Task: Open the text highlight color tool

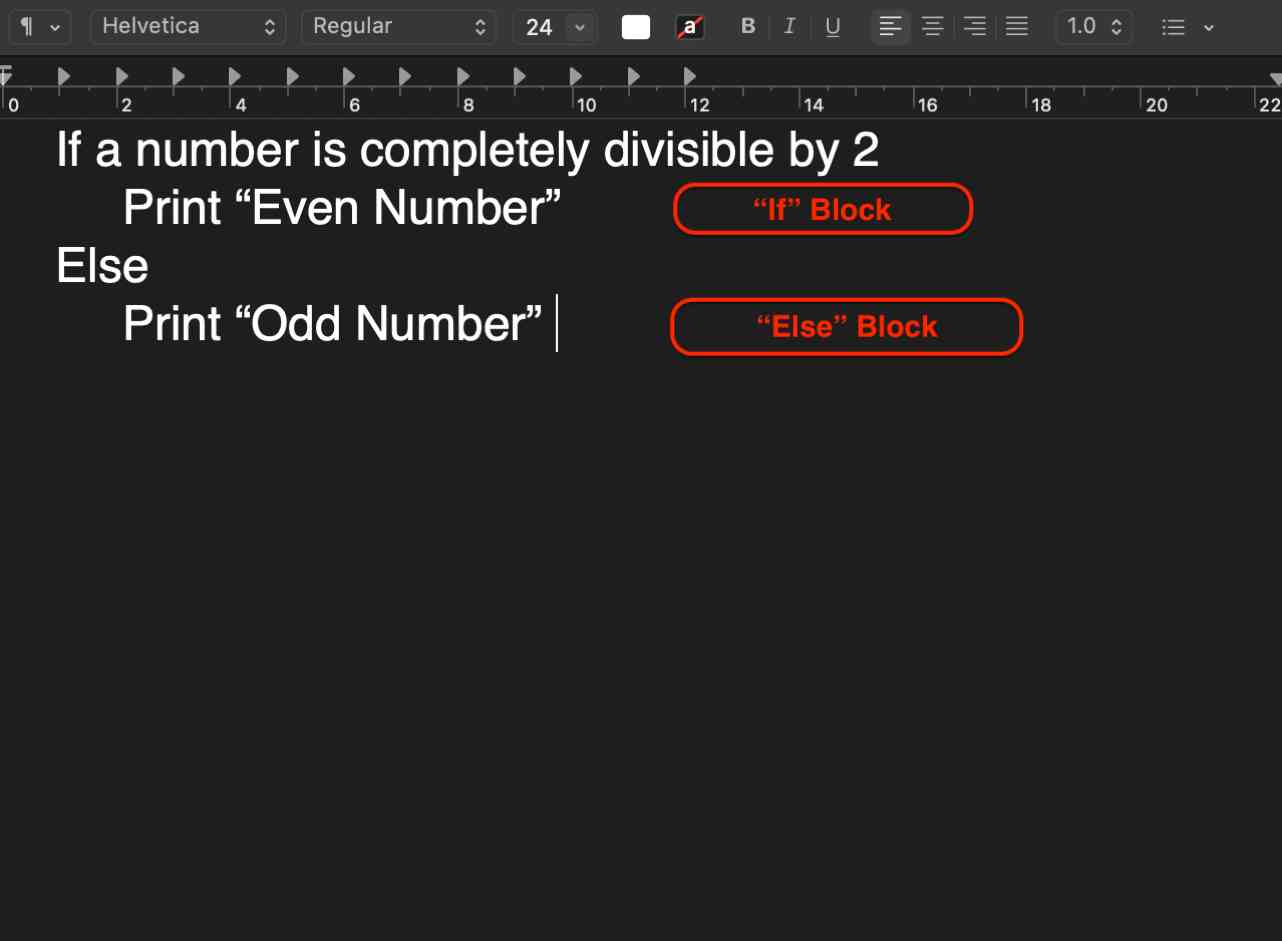Action: [x=690, y=27]
